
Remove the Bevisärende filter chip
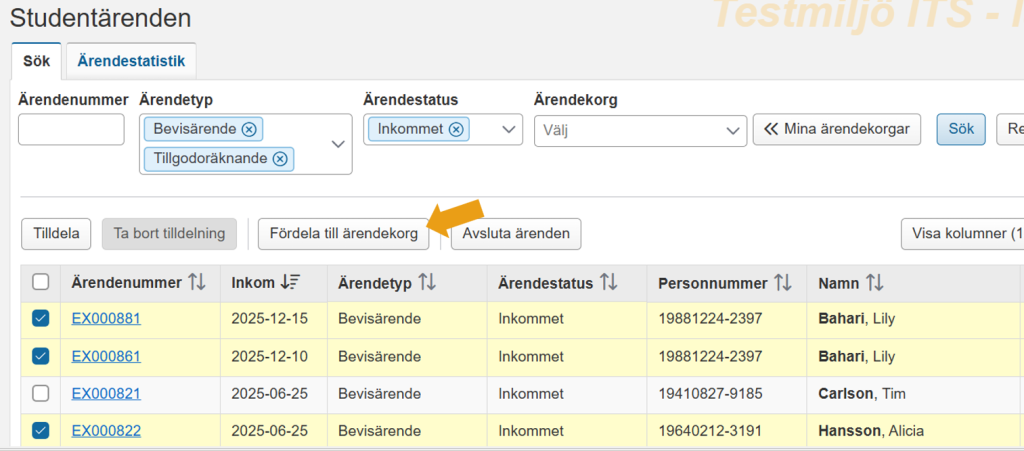tap(249, 129)
